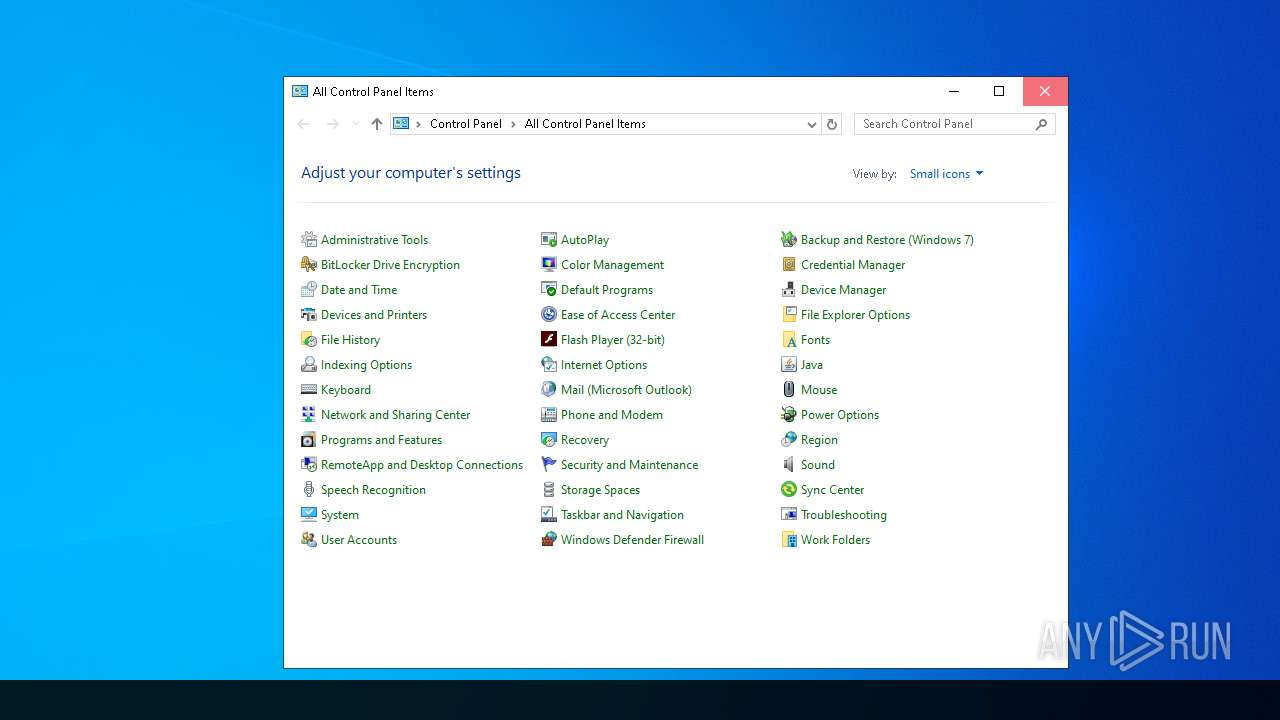The height and width of the screenshot is (720, 1280).
Task: Open the Ease of Access Center icon
Action: (549, 315)
